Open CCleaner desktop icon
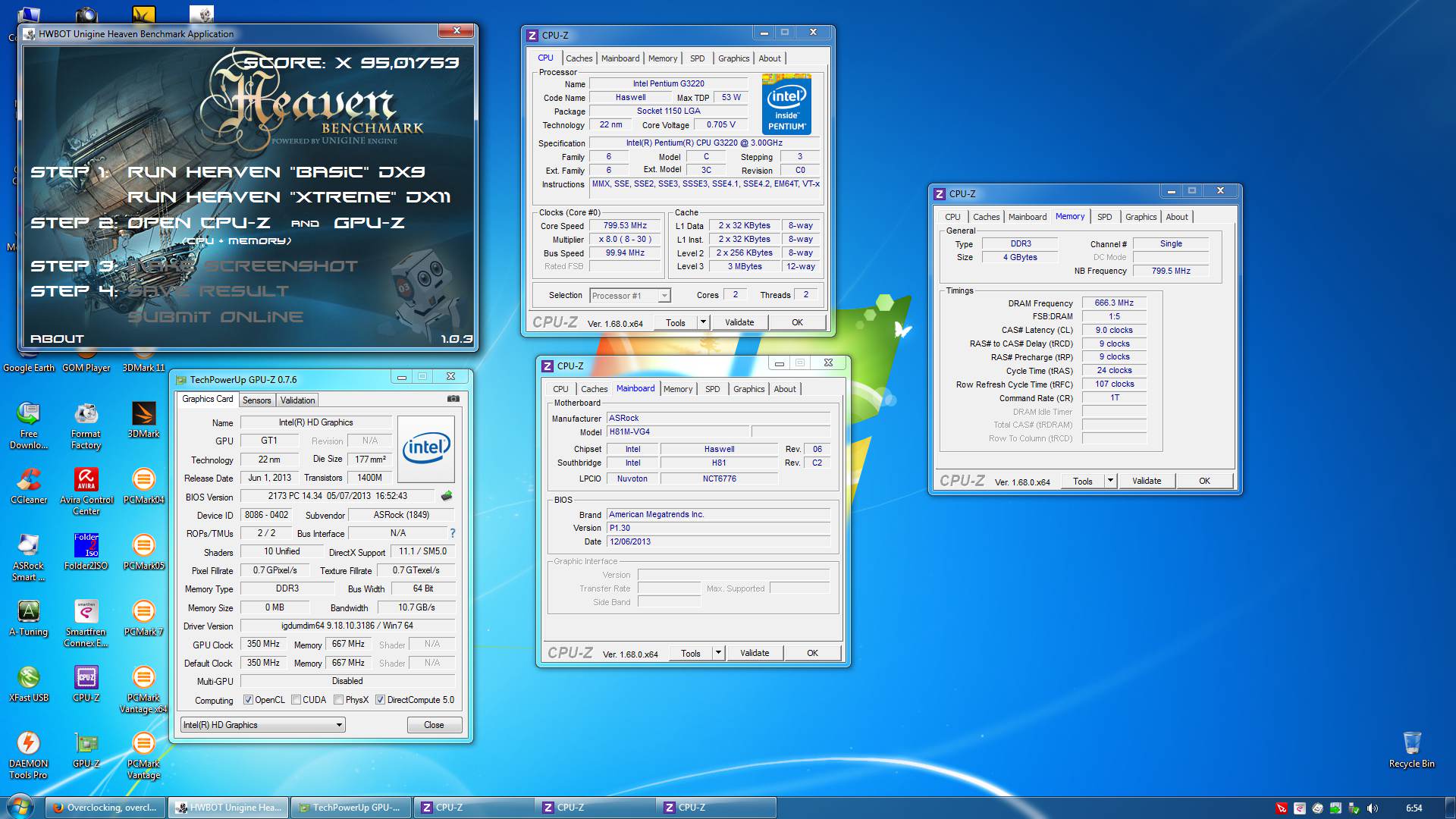 [29, 486]
